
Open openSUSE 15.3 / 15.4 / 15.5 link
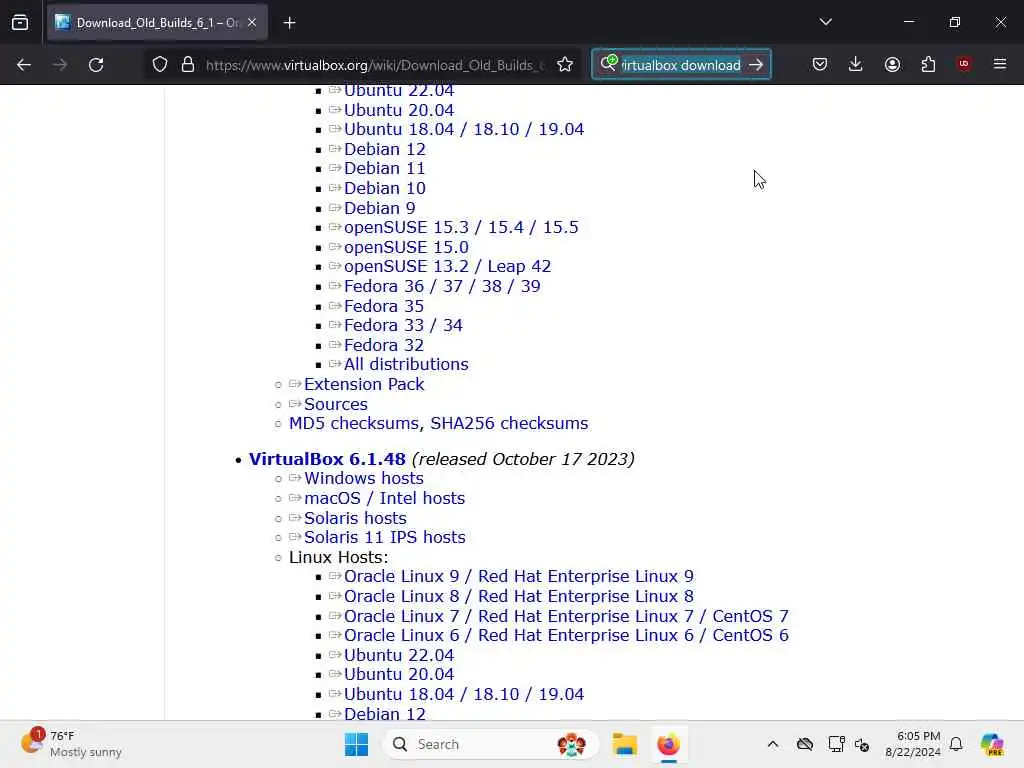[x=461, y=227]
